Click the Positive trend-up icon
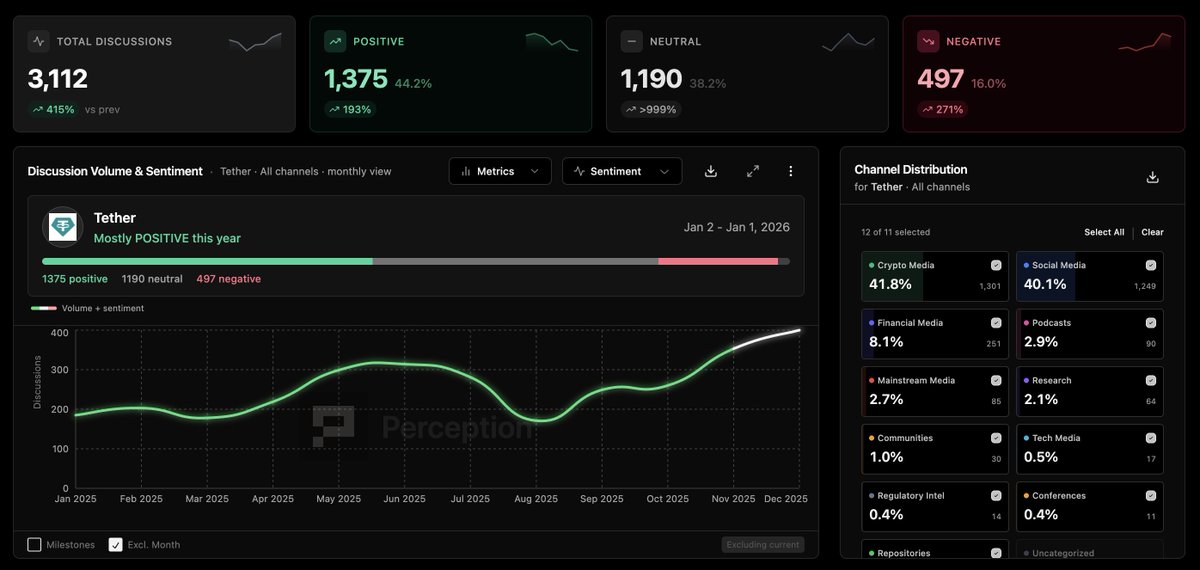The image size is (1200, 570). click(335, 42)
